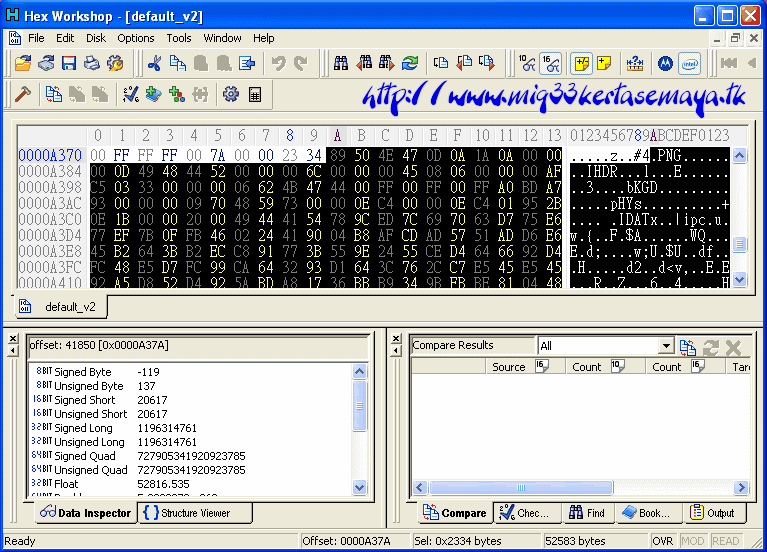This screenshot has height=552, width=767.
Task: Toggle unsigned display (+ note icon)
Action: pyautogui.click(x=605, y=63)
